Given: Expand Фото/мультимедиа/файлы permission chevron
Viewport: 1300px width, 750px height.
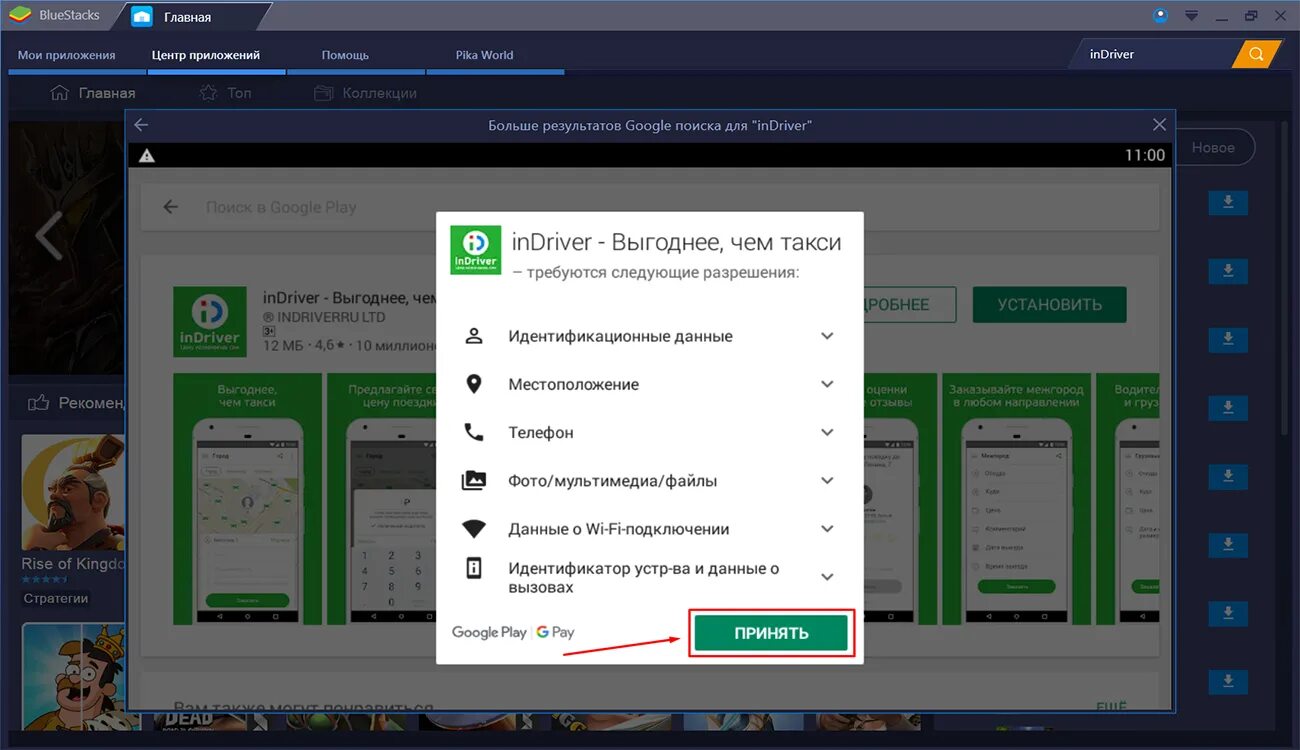Looking at the screenshot, I should tap(827, 480).
